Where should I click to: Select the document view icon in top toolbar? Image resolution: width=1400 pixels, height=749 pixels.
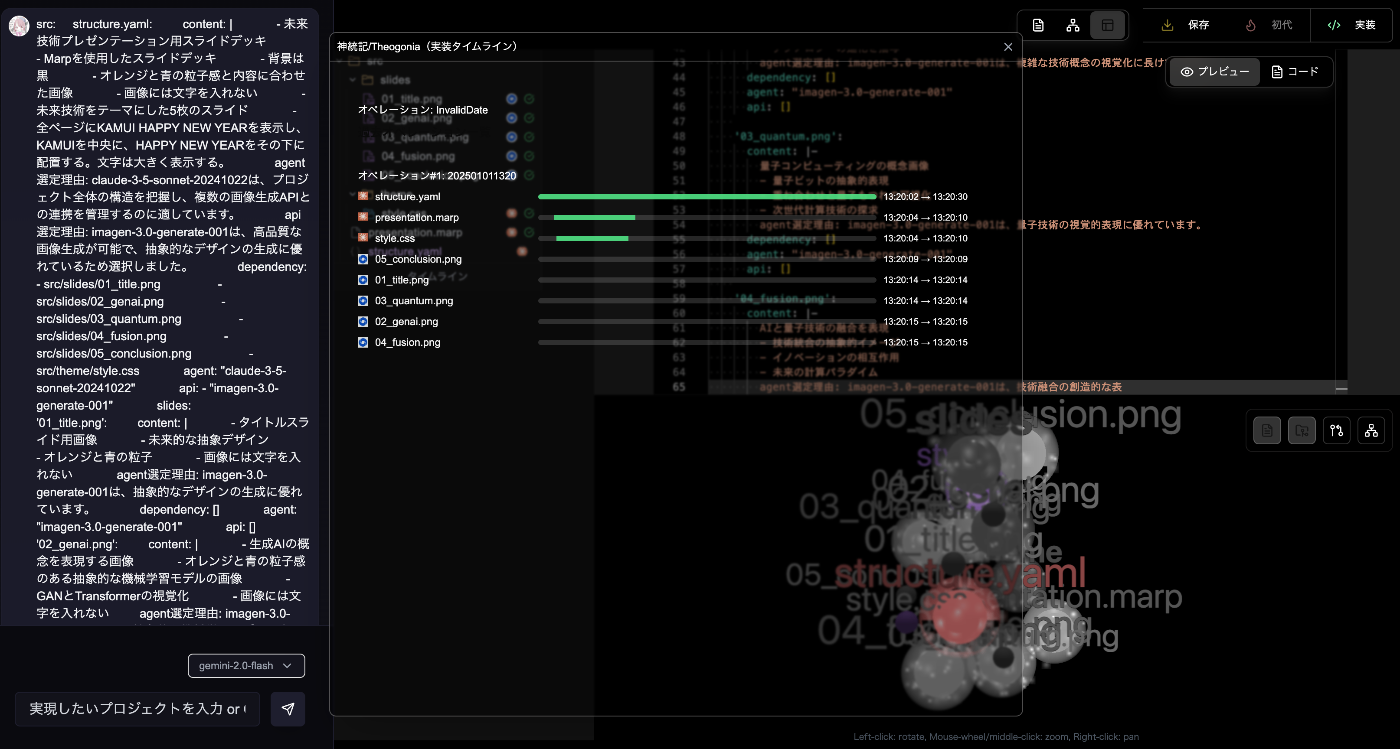point(1038,25)
